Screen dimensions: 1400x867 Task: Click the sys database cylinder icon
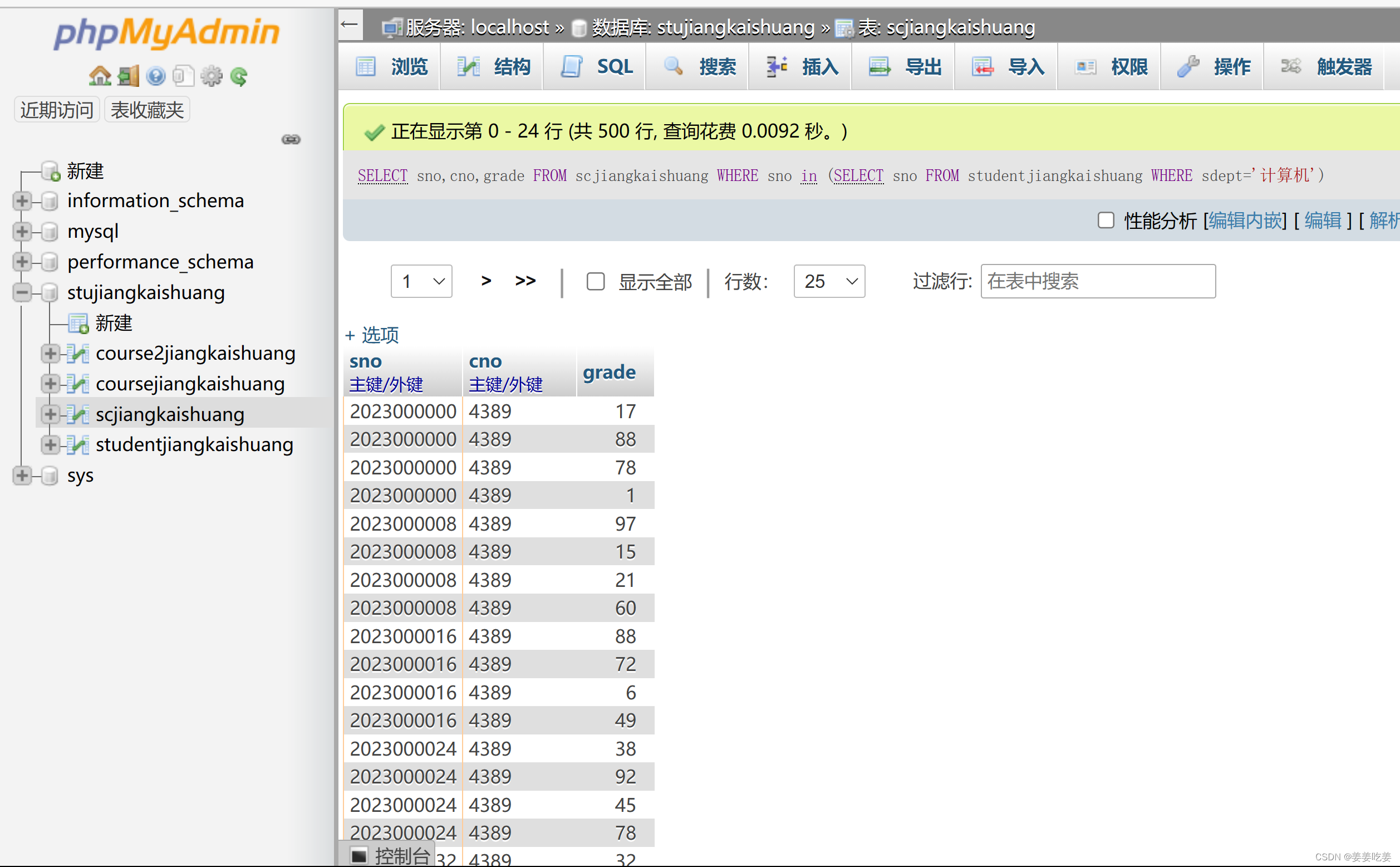pos(51,476)
